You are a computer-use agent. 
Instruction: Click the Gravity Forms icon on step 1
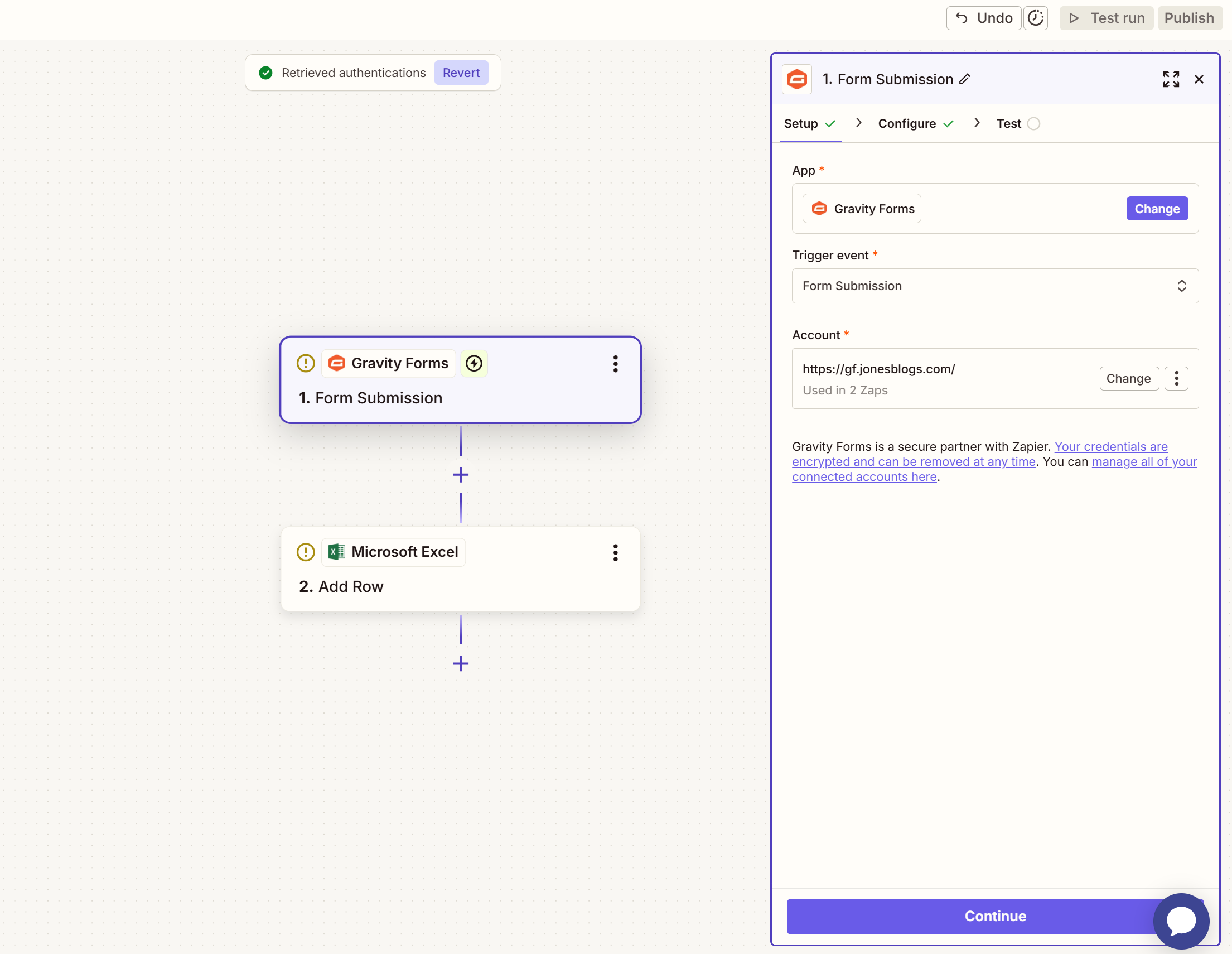(337, 363)
